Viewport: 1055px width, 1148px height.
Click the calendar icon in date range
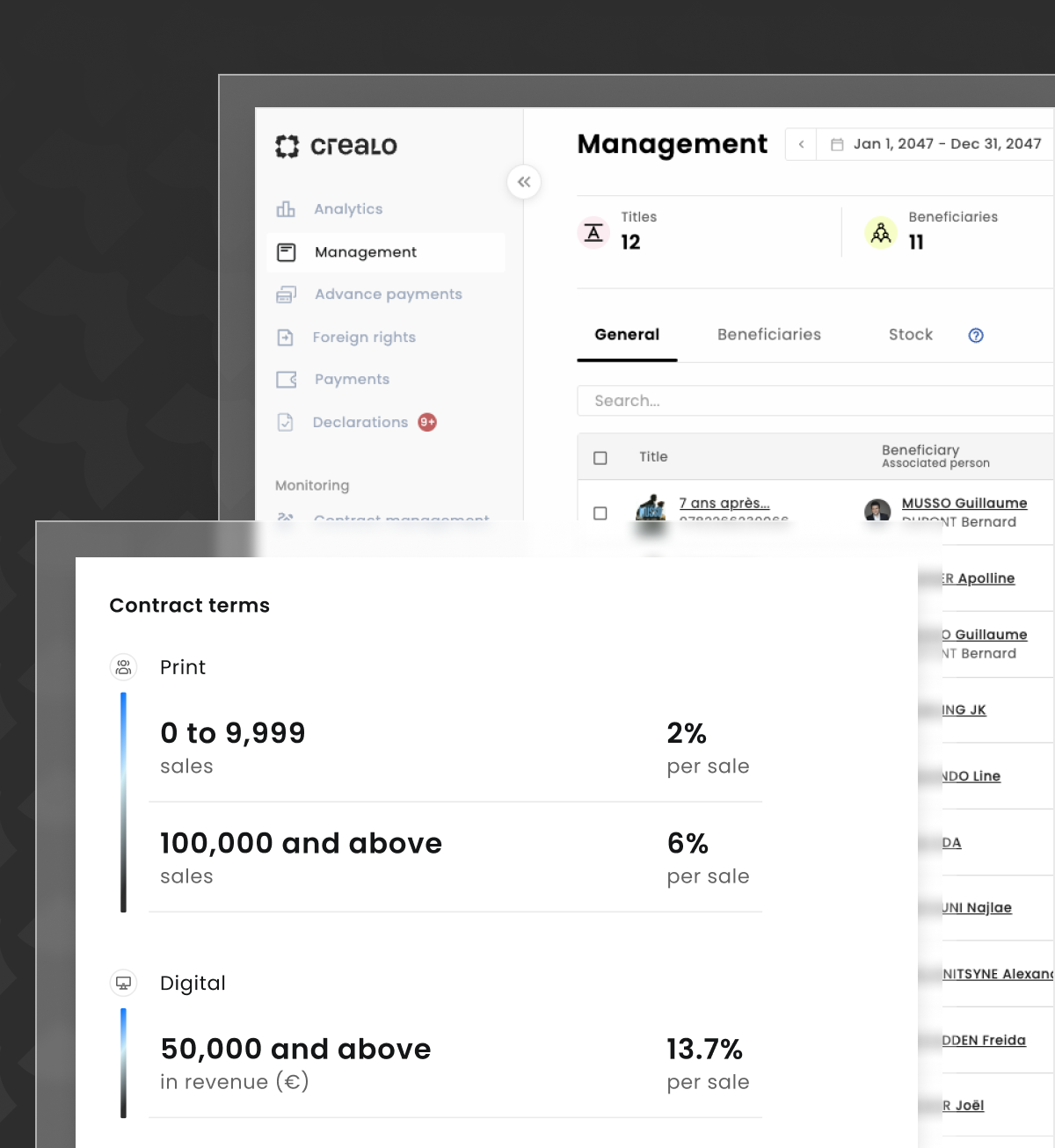tap(837, 144)
